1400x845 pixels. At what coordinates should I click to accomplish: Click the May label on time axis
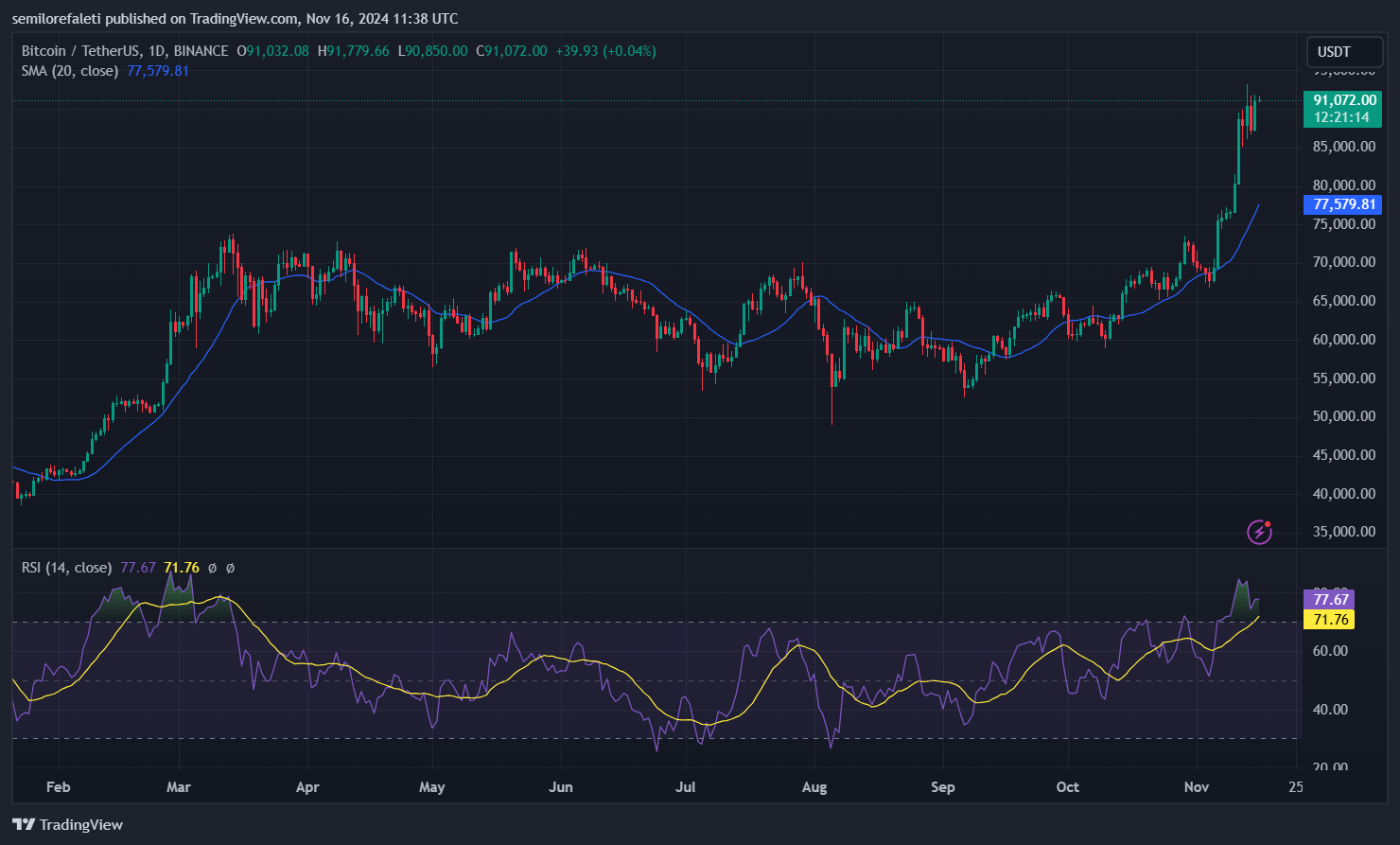click(432, 787)
